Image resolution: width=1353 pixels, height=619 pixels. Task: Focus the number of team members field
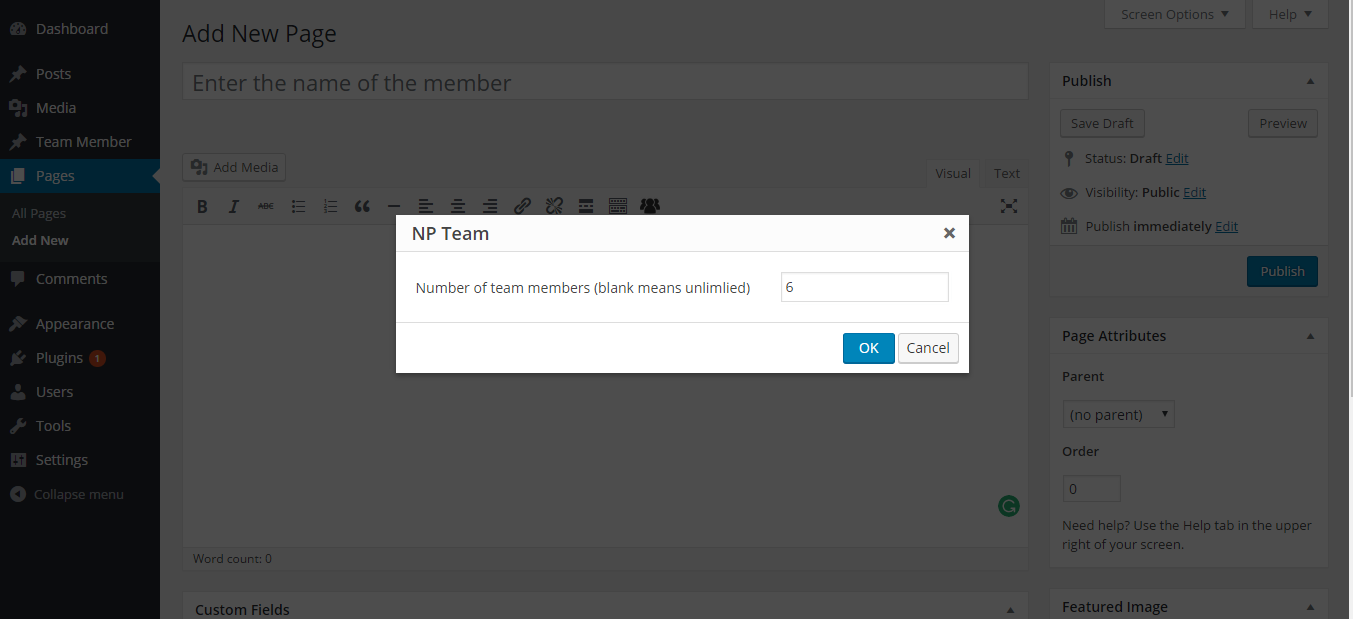pyautogui.click(x=864, y=287)
